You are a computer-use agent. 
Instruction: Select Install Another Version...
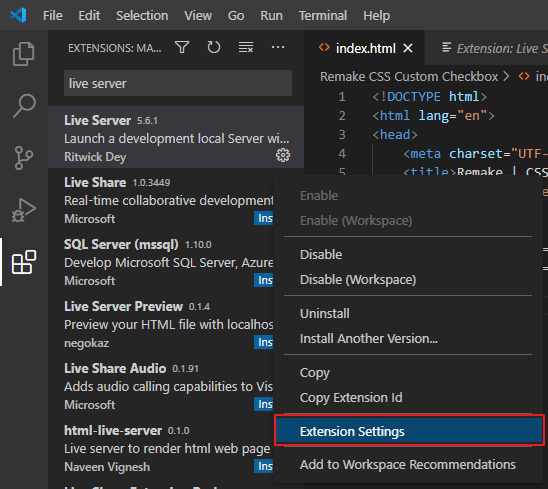(x=408, y=338)
